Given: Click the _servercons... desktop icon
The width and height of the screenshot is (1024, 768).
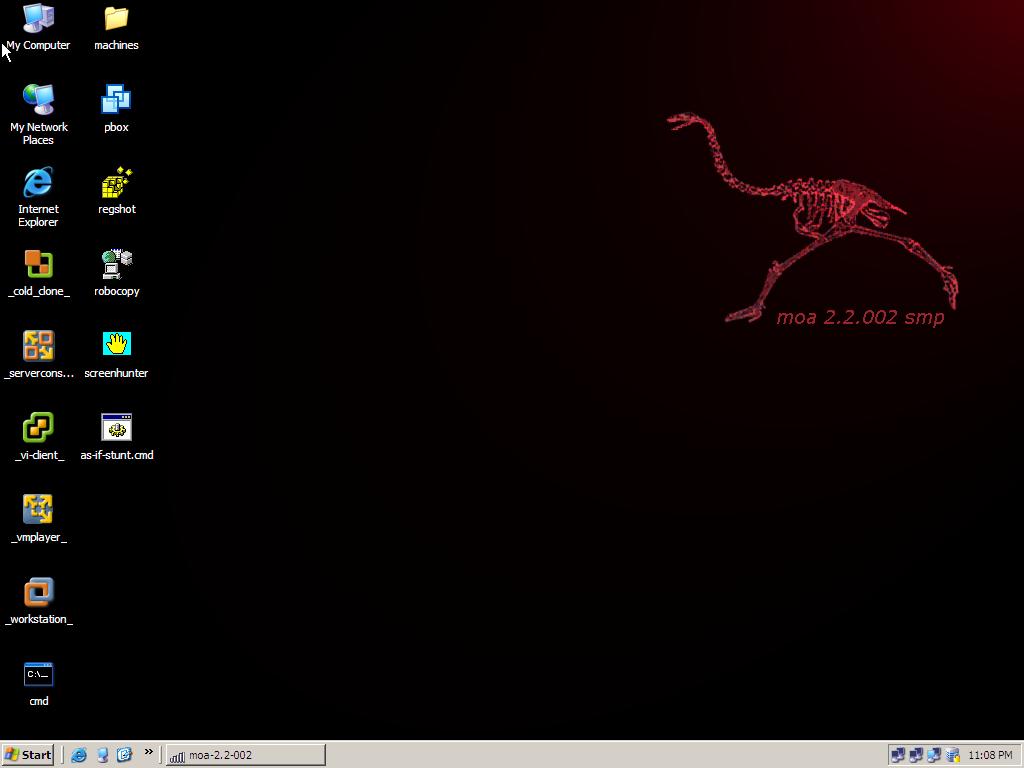Looking at the screenshot, I should (x=38, y=347).
